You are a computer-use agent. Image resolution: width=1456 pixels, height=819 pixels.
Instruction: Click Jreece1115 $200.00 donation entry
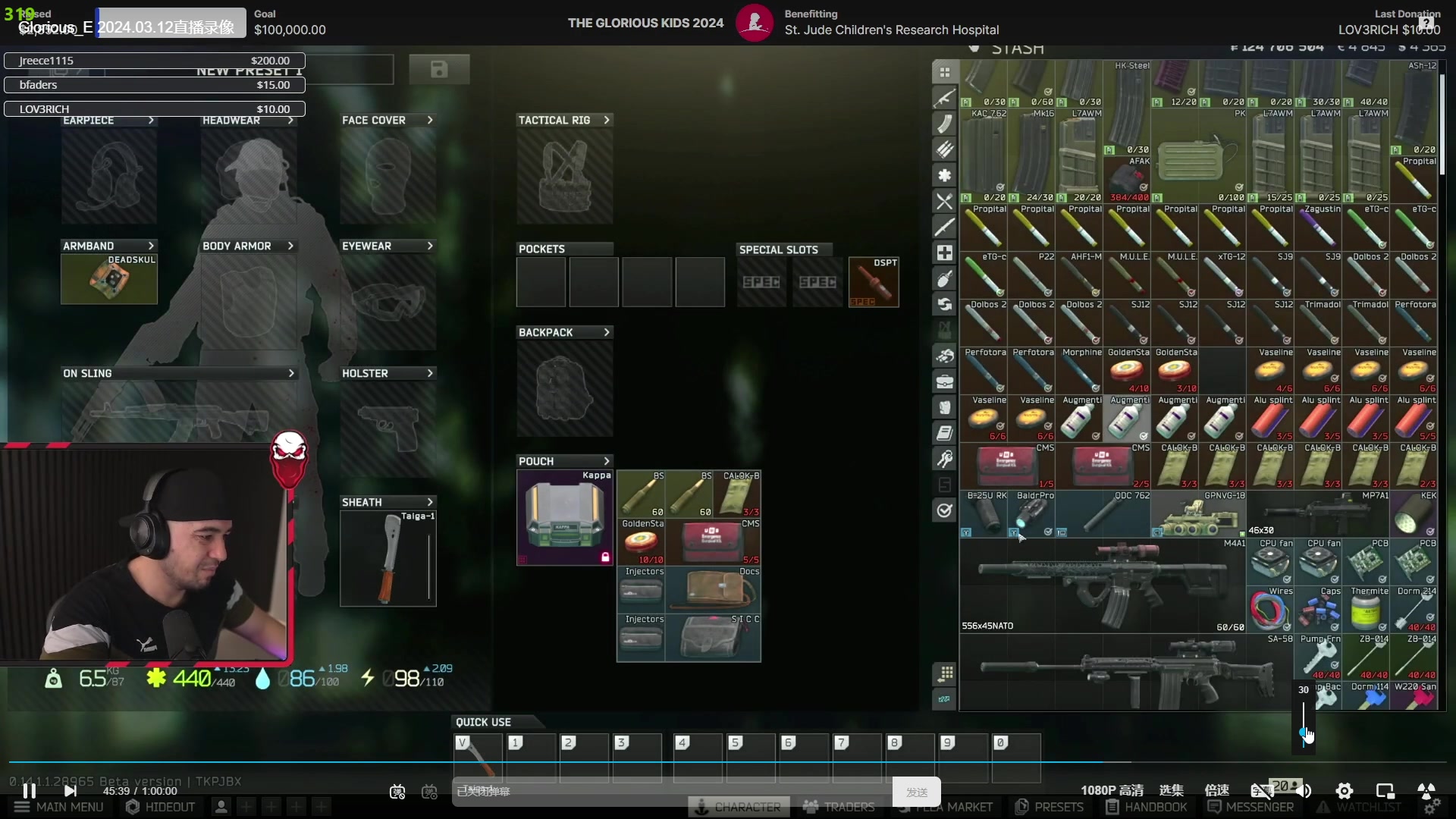tap(155, 61)
